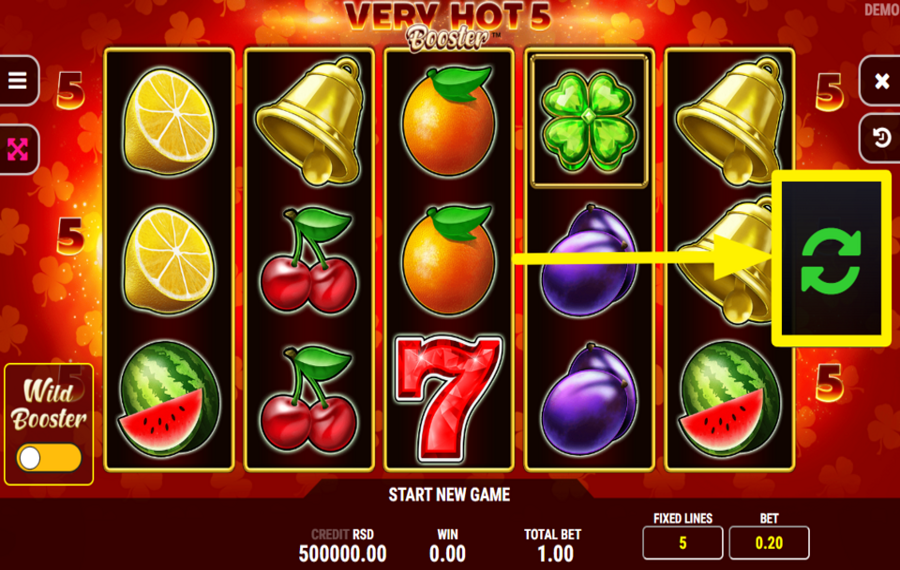Open game history clock icon

coord(881,138)
